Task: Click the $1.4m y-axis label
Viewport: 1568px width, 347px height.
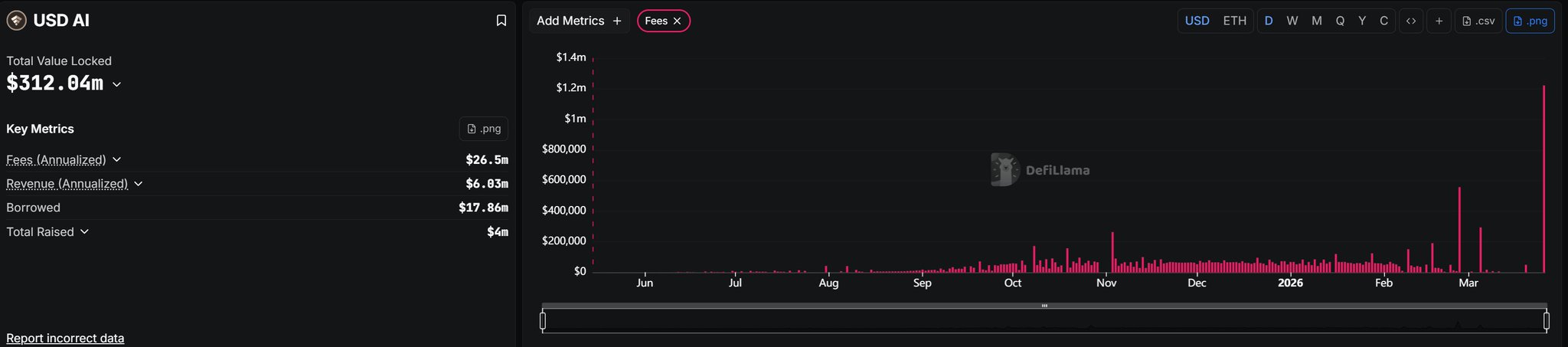Action: pyautogui.click(x=571, y=57)
